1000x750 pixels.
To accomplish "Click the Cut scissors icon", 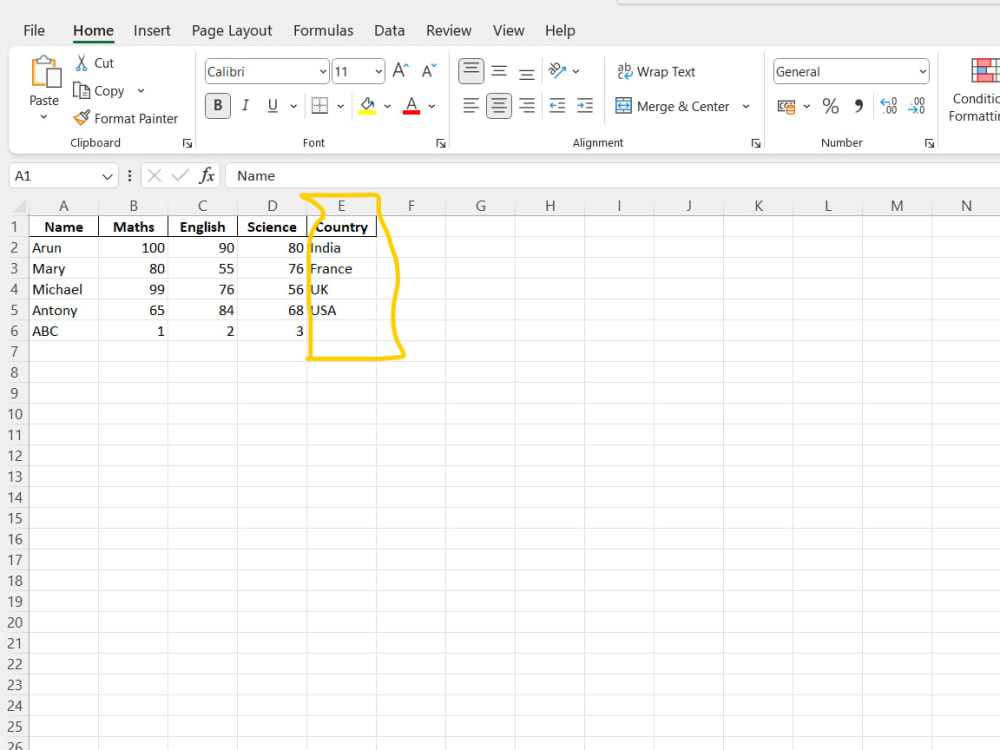I will (82, 62).
